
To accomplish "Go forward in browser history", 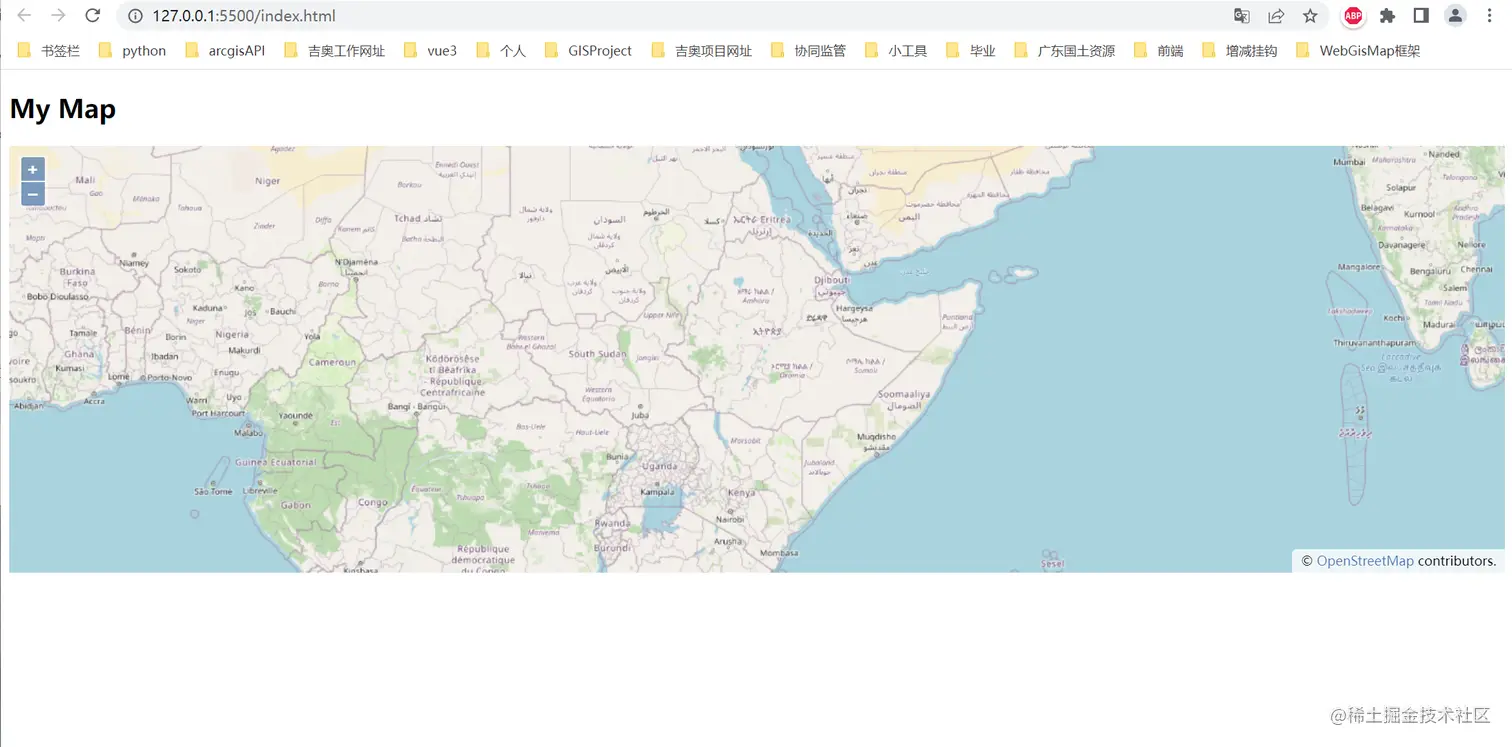I will click(x=59, y=16).
